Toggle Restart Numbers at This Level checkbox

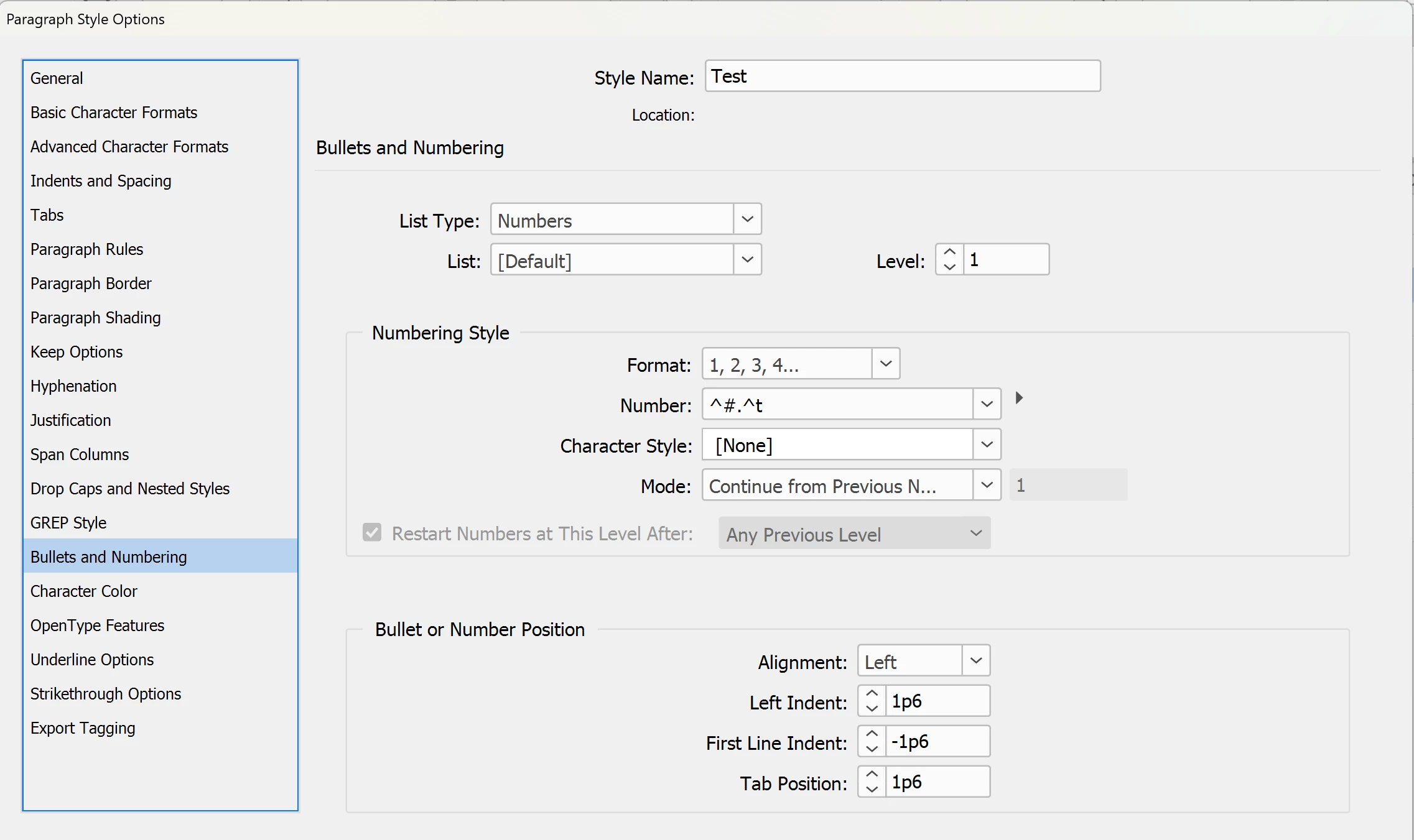tap(372, 533)
